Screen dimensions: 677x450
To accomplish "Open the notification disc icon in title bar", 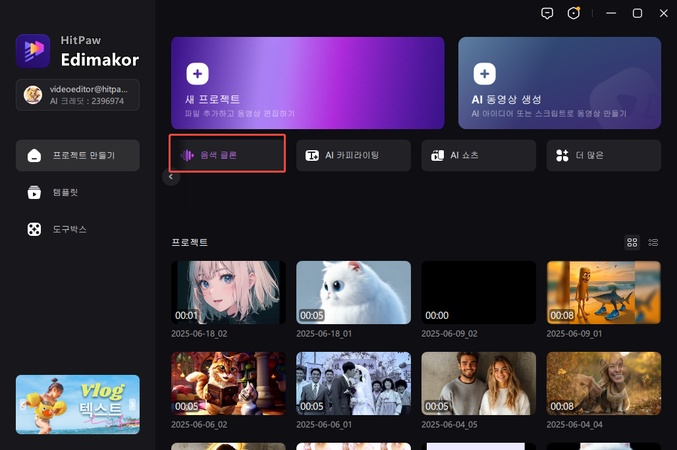I will 573,13.
